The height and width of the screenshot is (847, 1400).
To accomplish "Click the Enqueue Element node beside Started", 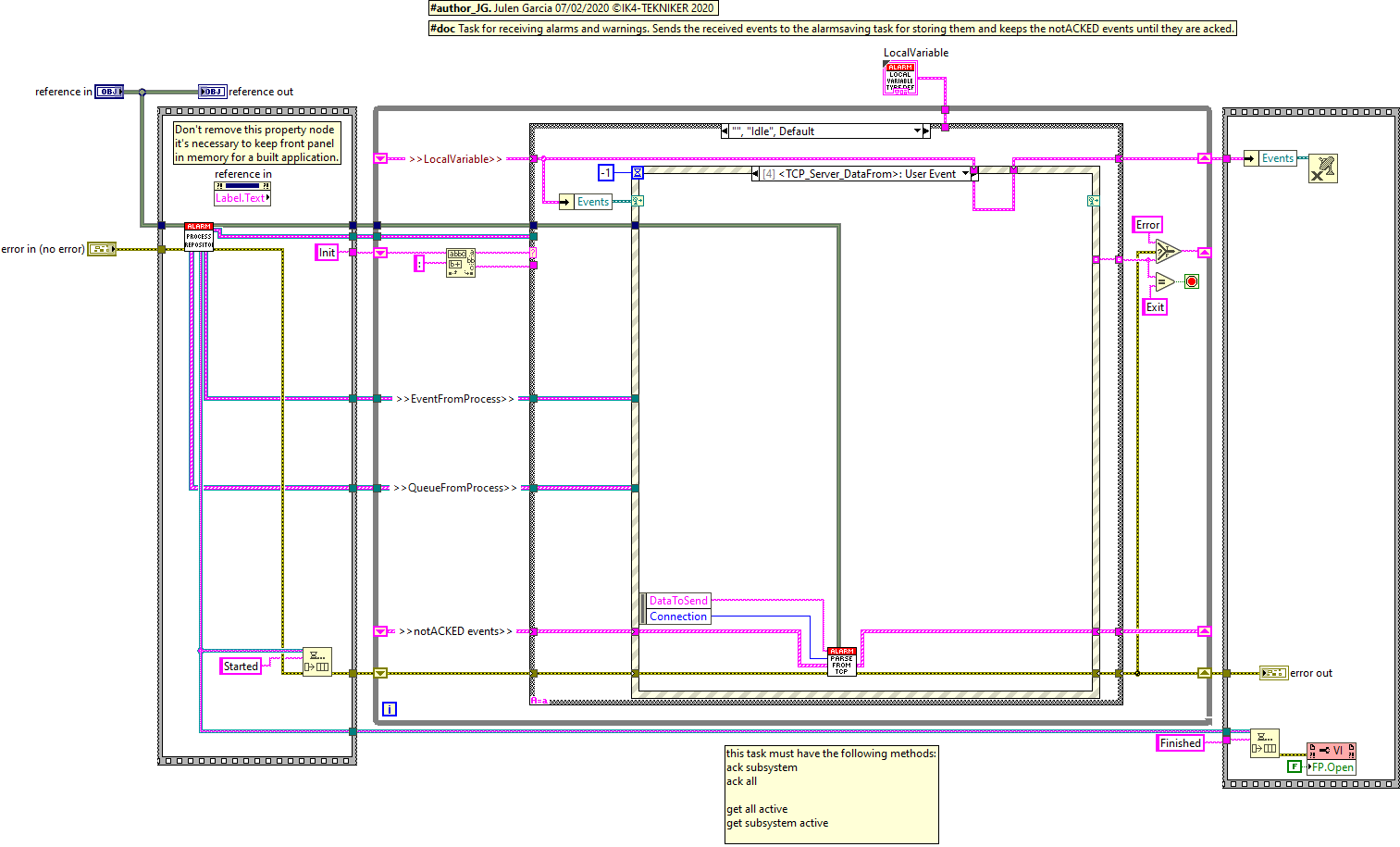I will (x=317, y=662).
